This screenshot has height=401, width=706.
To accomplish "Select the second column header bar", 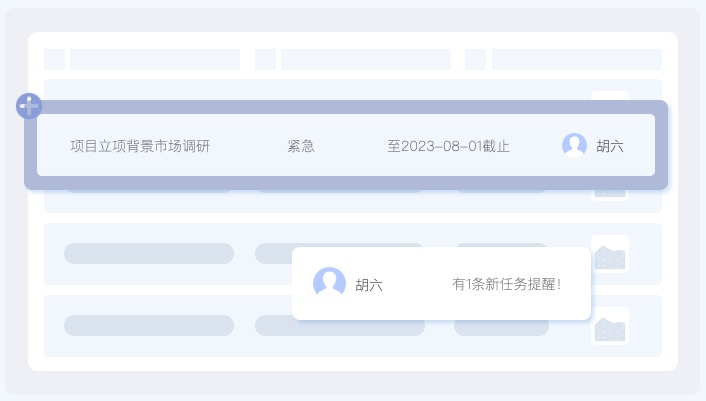I will click(366, 59).
